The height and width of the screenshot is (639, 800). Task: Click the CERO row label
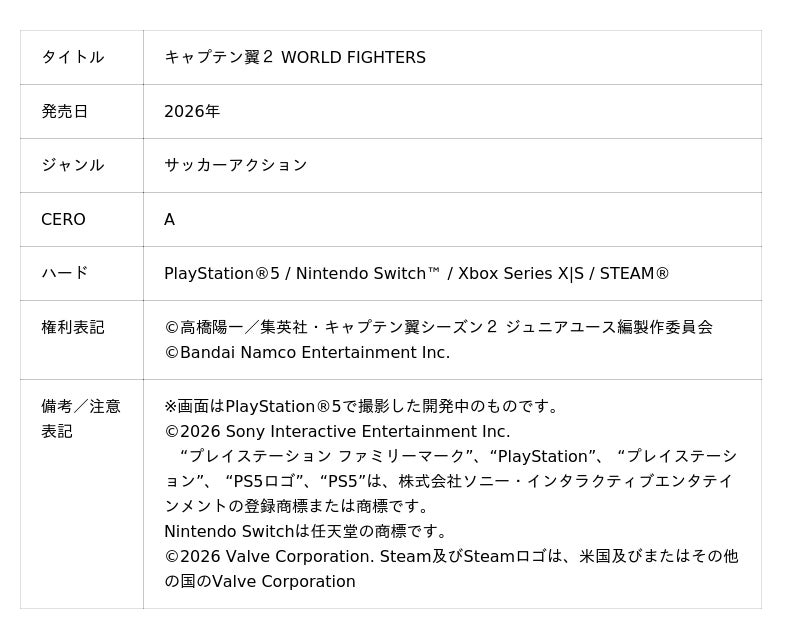tap(63, 220)
